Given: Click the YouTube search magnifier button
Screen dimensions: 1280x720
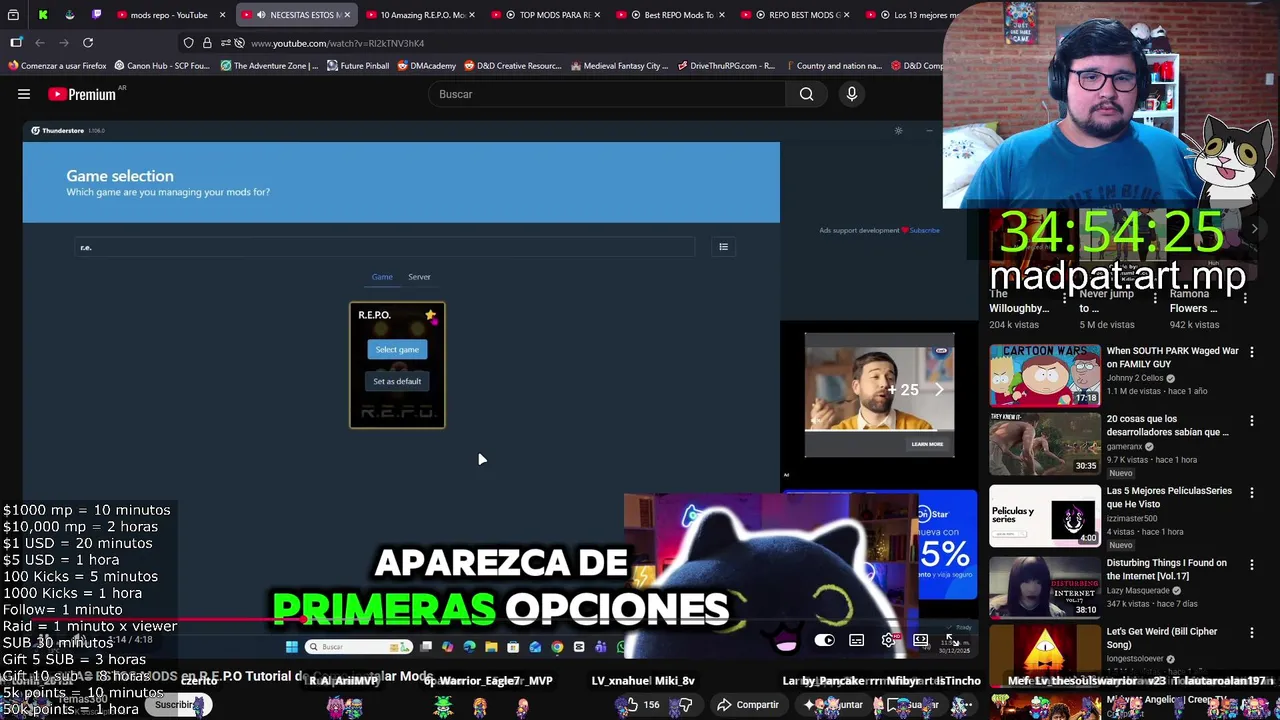Looking at the screenshot, I should coord(806,94).
